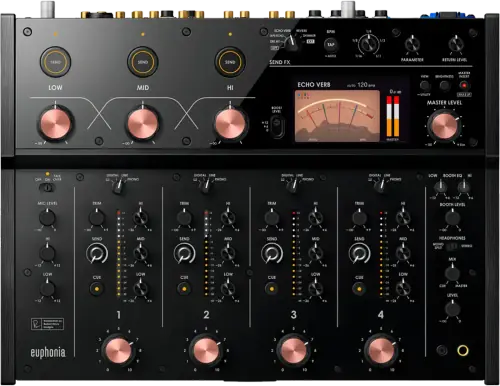Click the BOOTH EQ HI knob

pyautogui.click(x=463, y=187)
